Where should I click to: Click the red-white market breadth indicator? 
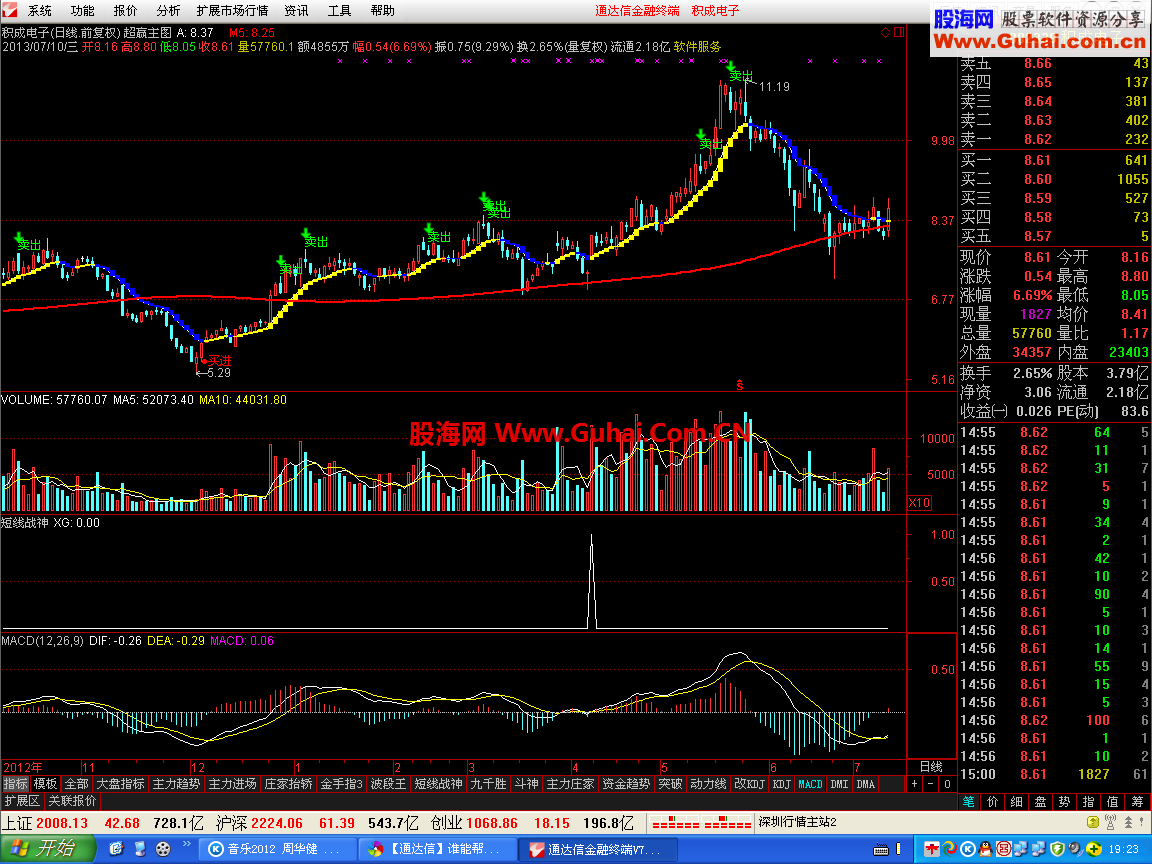coord(701,822)
